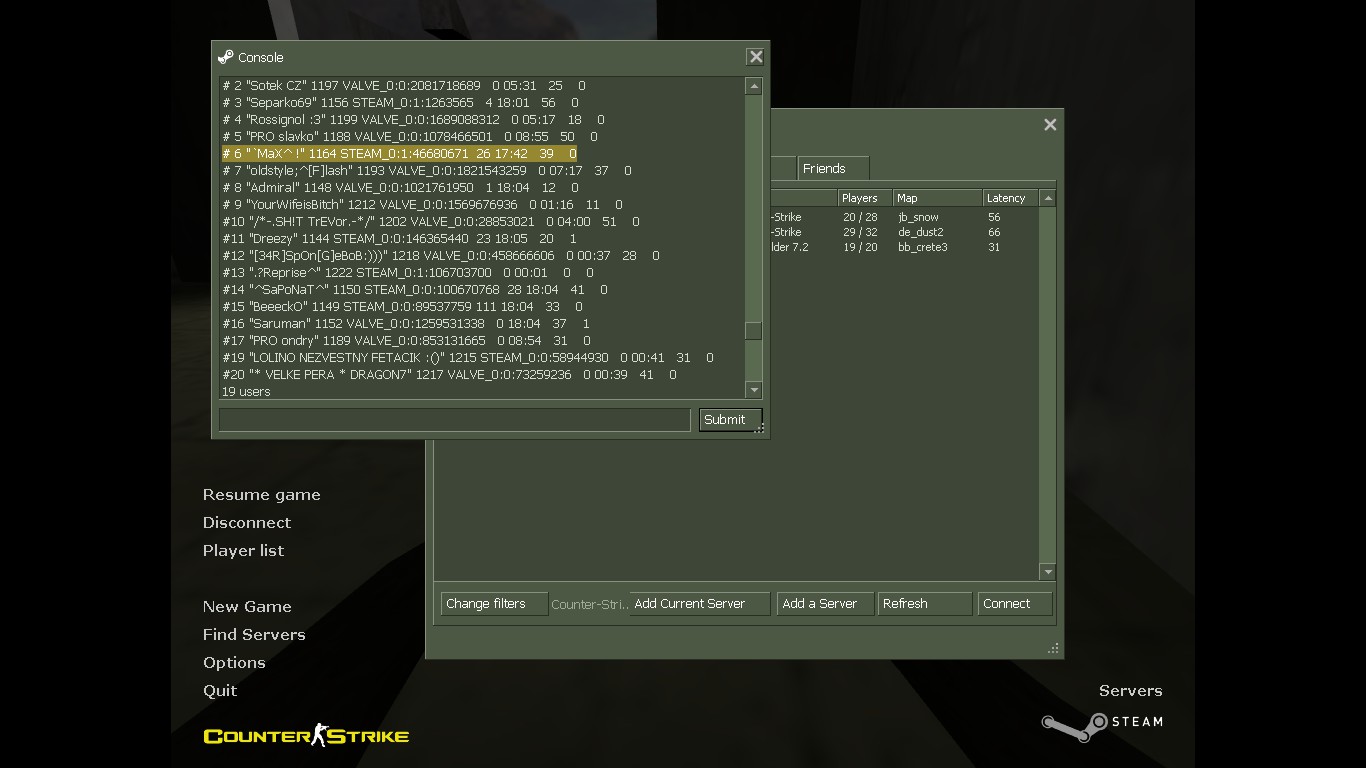Click the Console scrollbar up arrow

[754, 86]
